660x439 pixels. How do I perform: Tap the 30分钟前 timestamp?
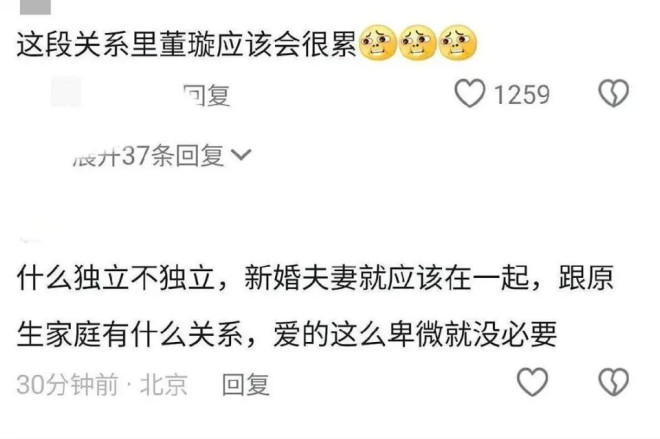point(68,384)
